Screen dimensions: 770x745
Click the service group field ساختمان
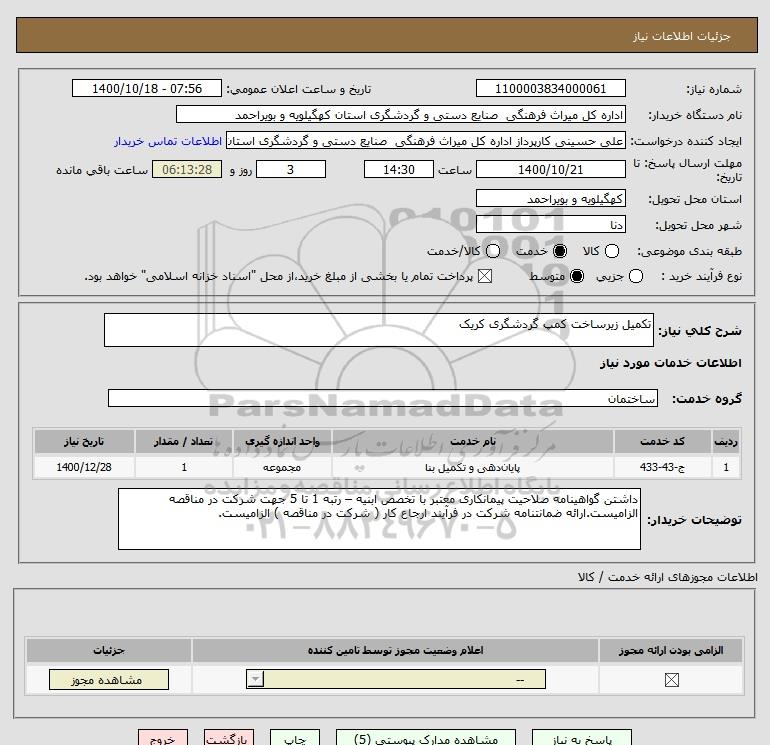click(x=383, y=398)
